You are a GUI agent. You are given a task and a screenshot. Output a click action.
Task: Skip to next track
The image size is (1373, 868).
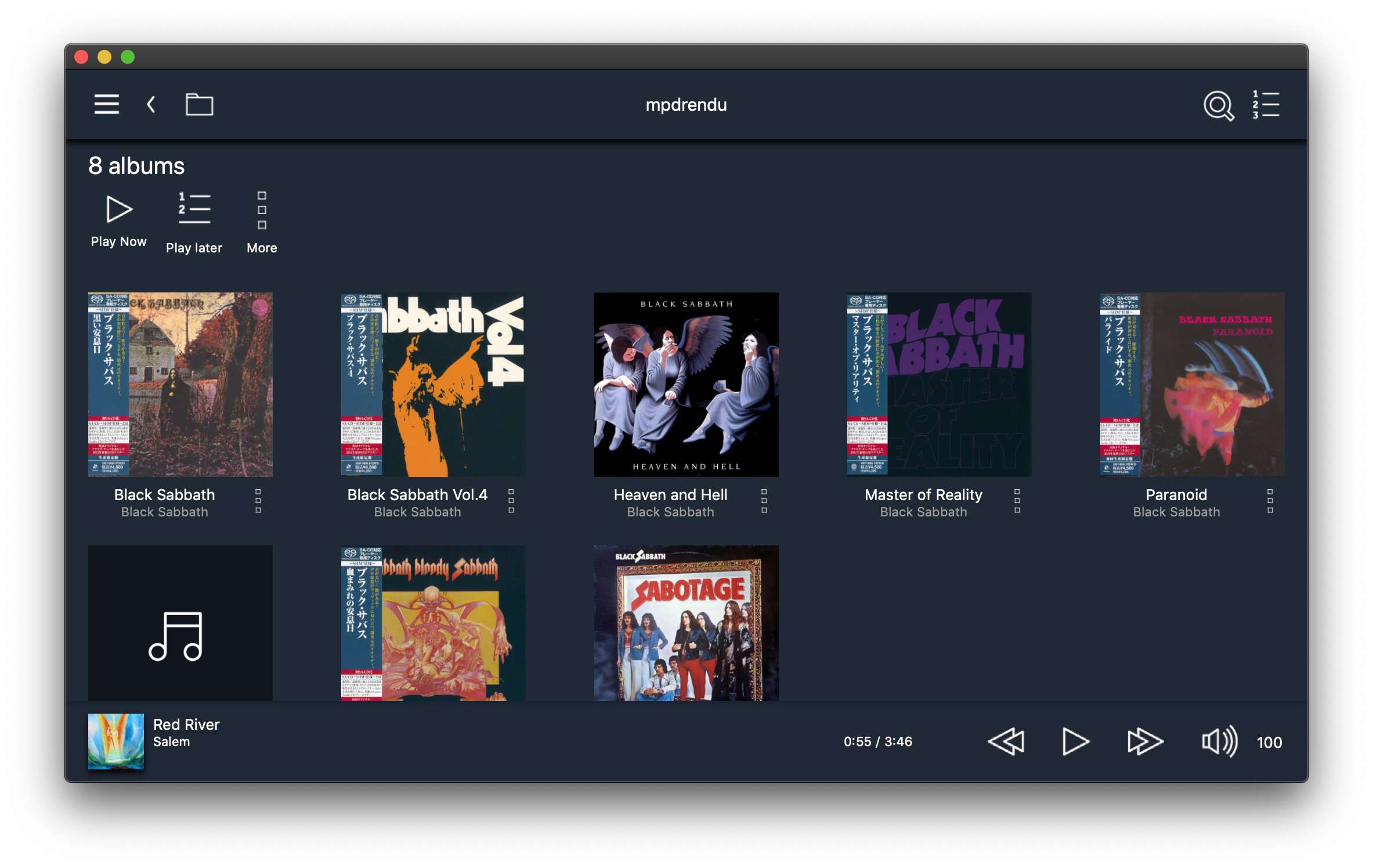(1145, 742)
